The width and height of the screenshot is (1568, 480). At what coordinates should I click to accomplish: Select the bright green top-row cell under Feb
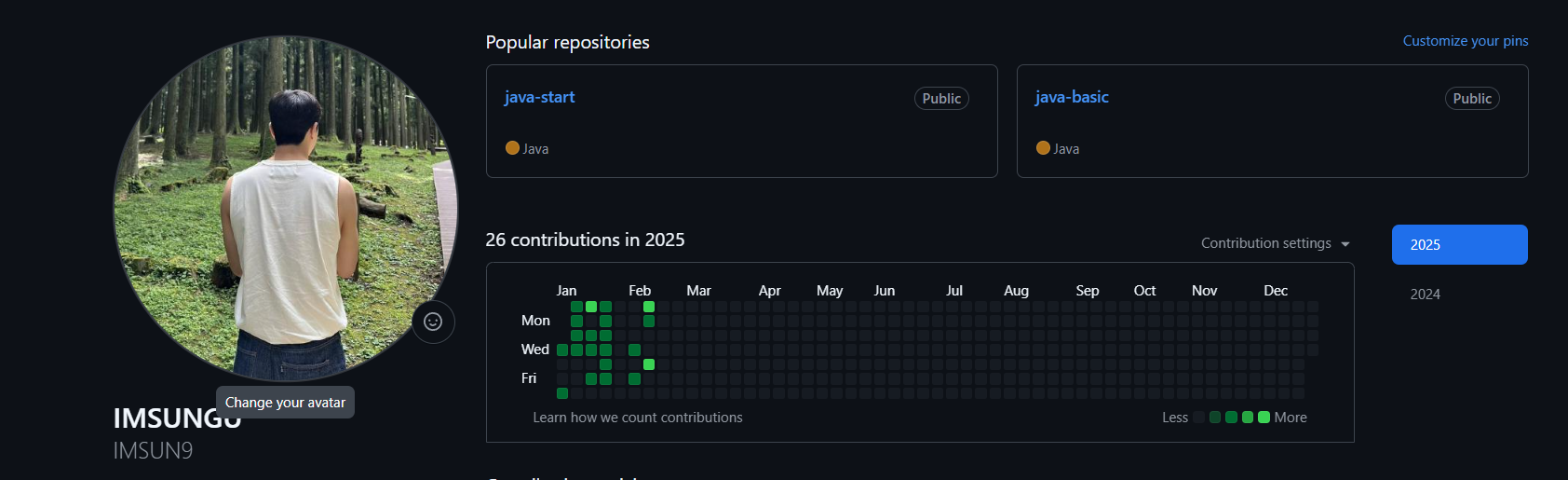(x=649, y=307)
